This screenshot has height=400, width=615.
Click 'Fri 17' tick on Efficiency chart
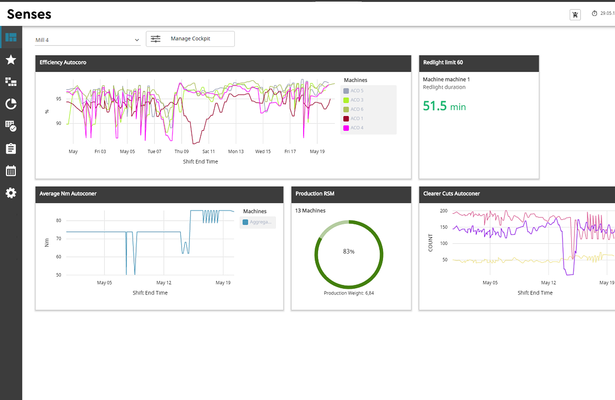point(290,151)
